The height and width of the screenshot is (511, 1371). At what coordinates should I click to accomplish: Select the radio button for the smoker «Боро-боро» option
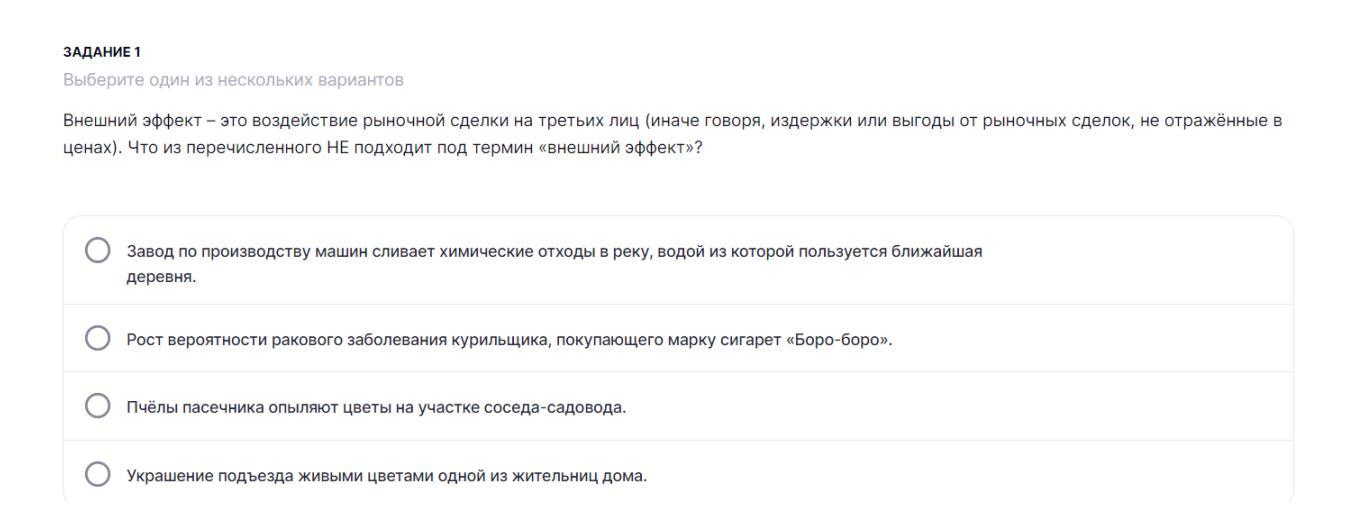[98, 339]
